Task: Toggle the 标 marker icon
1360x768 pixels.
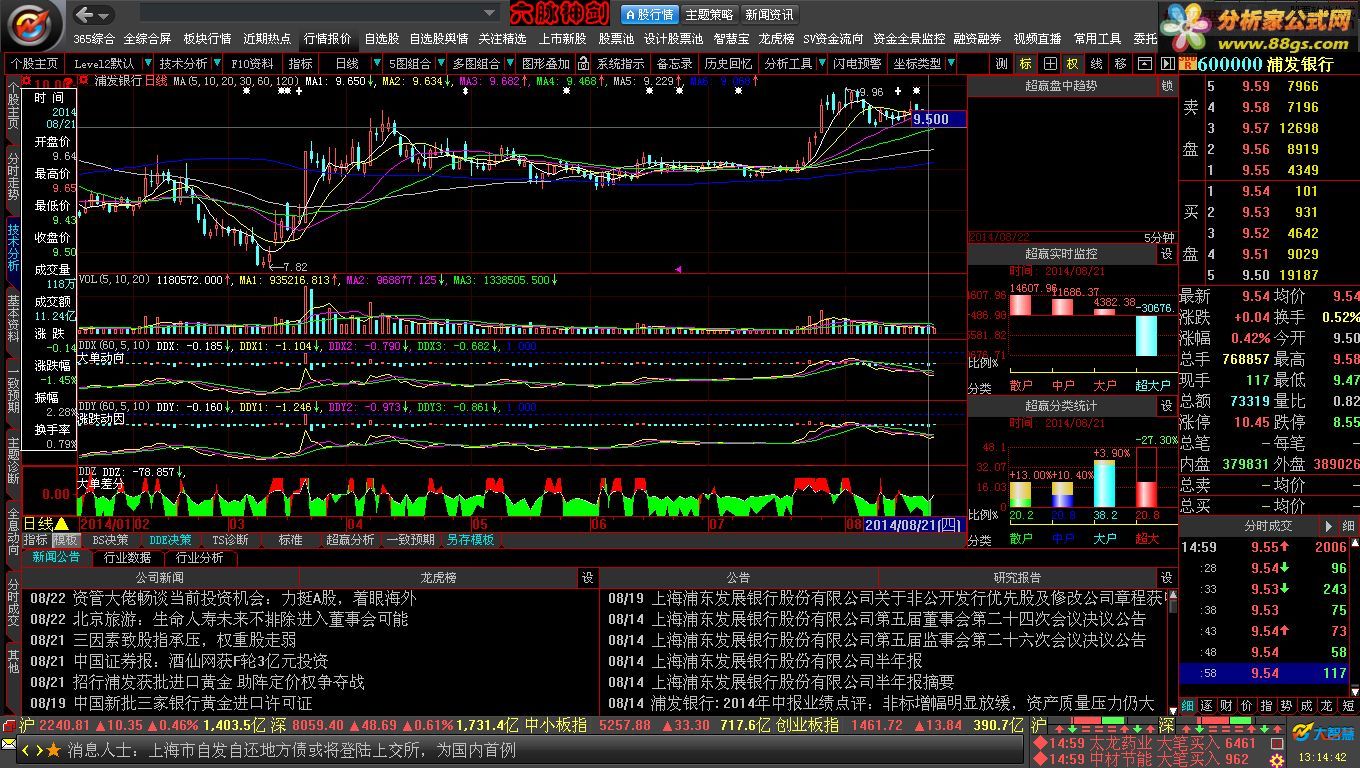Action: coord(1026,63)
